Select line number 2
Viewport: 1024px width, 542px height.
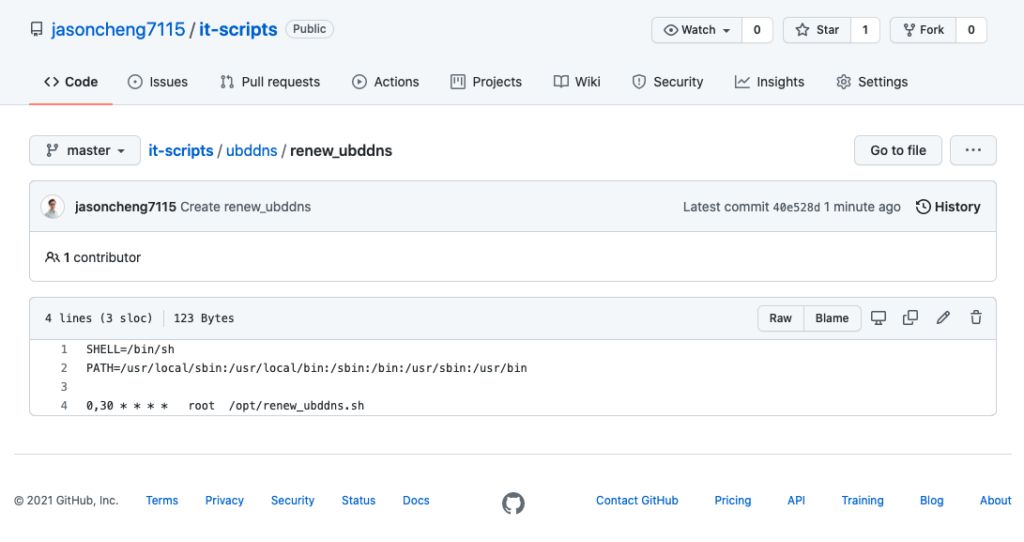click(x=64, y=368)
